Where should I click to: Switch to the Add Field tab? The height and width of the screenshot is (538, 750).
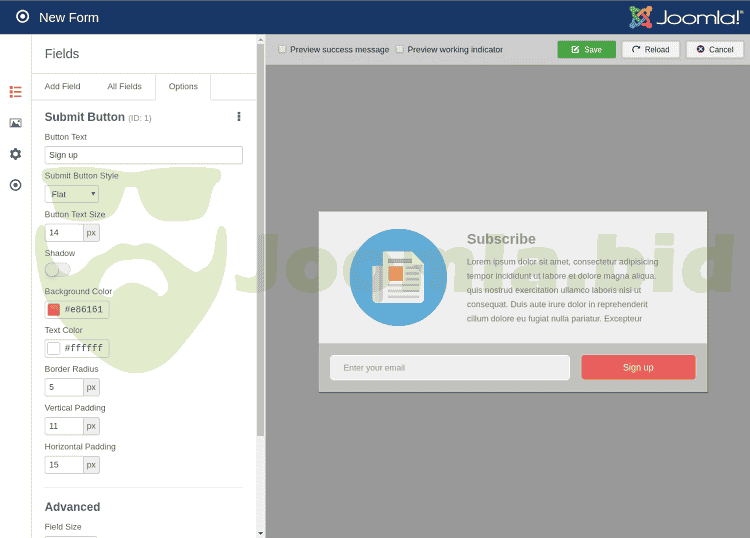pyautogui.click(x=62, y=87)
